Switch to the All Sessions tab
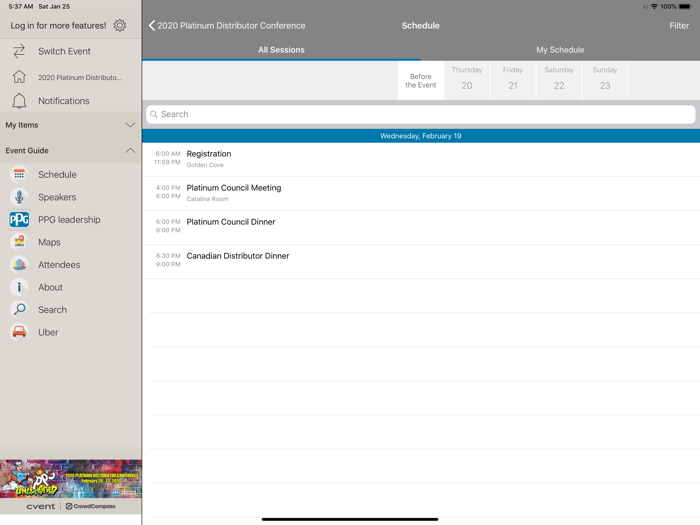This screenshot has height=525, width=700. (x=281, y=50)
